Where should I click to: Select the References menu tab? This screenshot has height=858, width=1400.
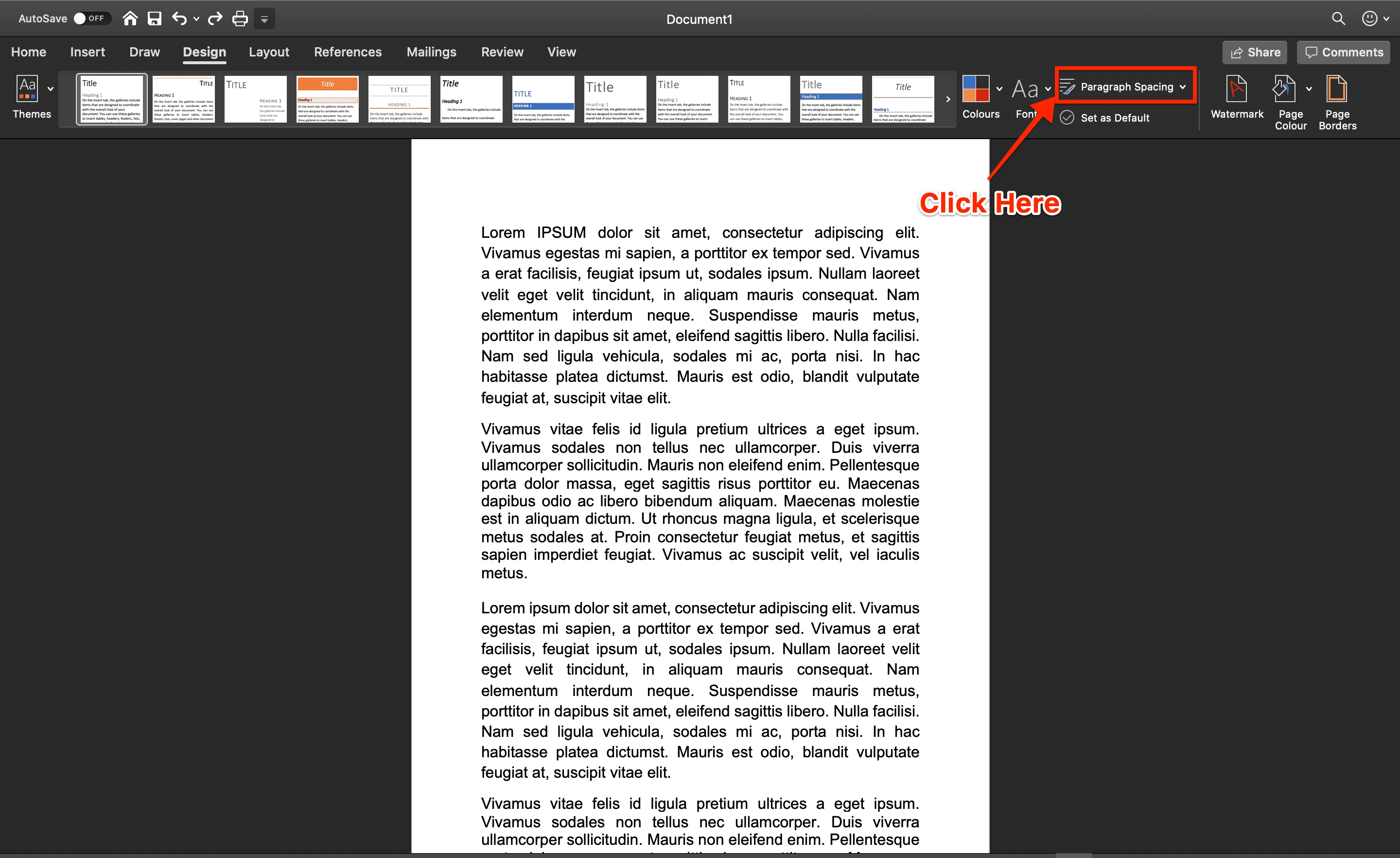[346, 52]
